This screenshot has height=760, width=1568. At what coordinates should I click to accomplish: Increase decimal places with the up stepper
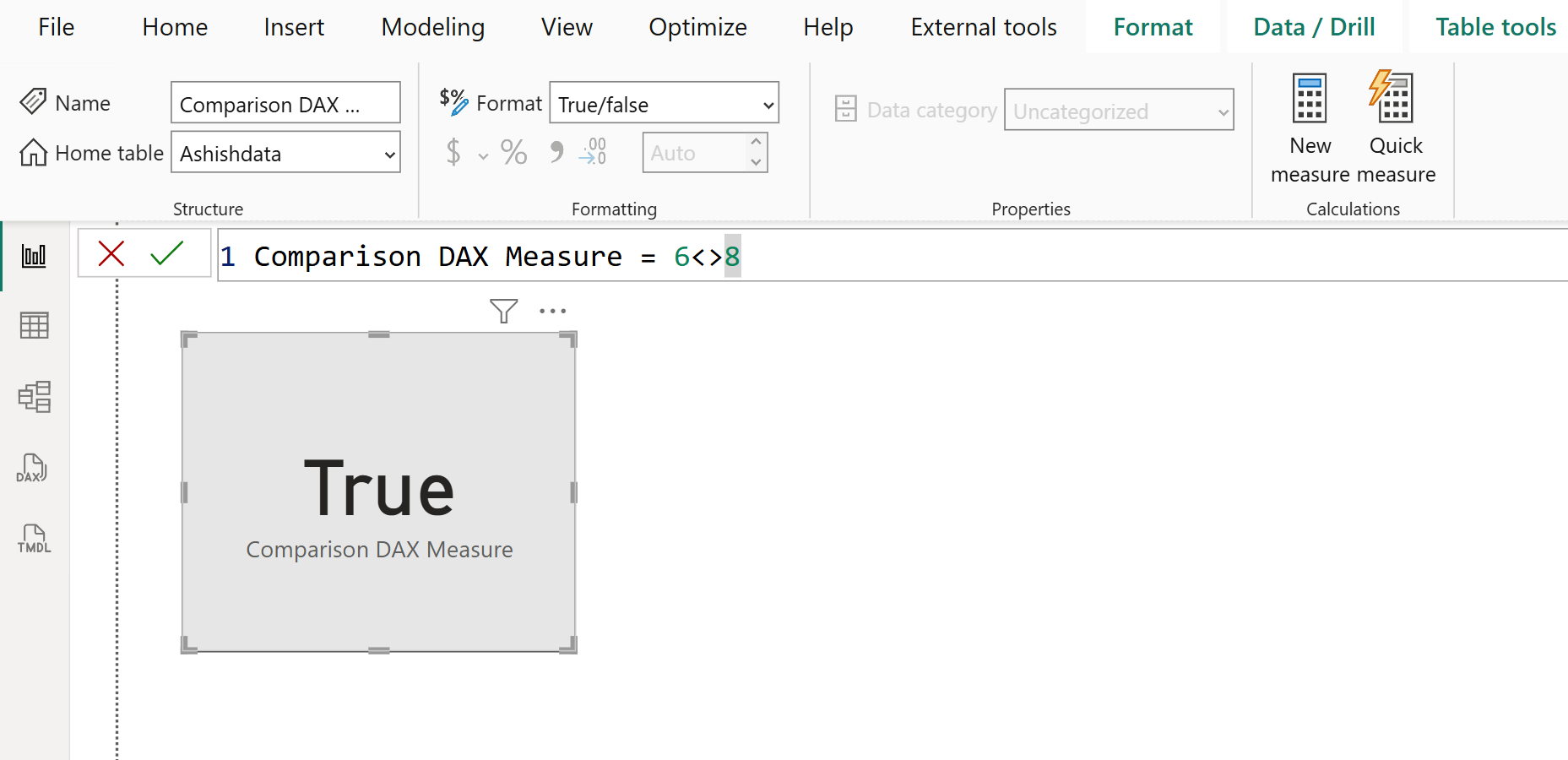pyautogui.click(x=756, y=144)
